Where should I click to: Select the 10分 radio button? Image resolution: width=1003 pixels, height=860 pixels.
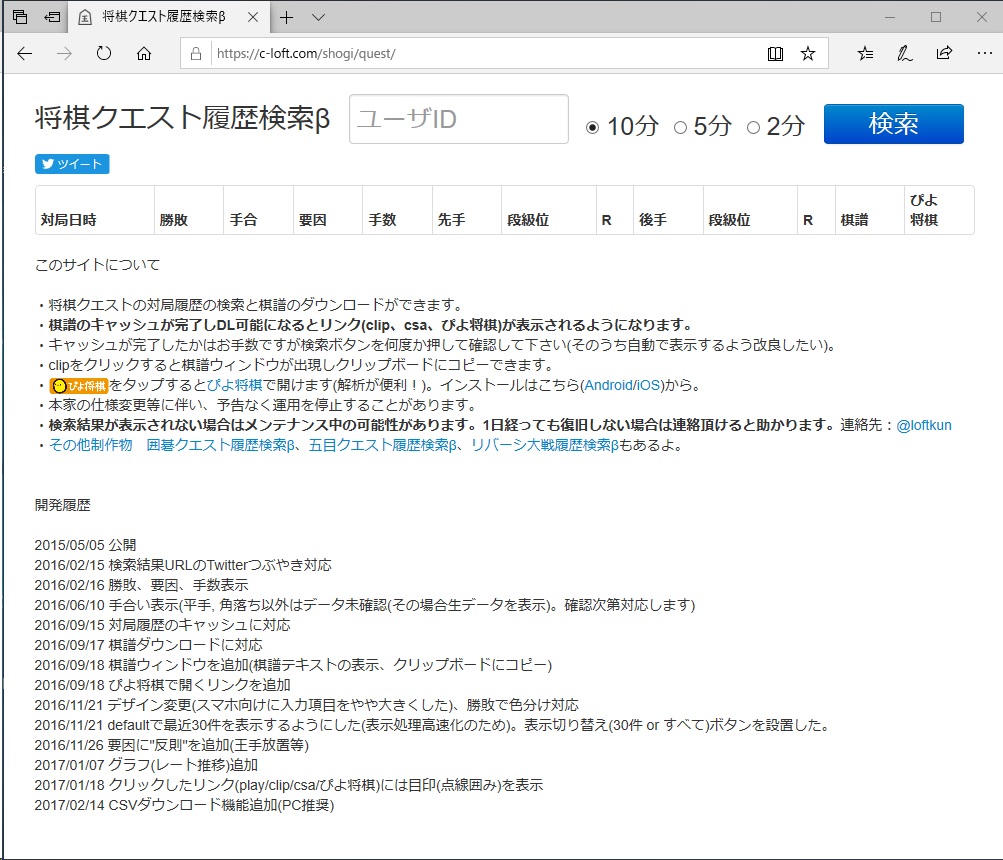[592, 127]
